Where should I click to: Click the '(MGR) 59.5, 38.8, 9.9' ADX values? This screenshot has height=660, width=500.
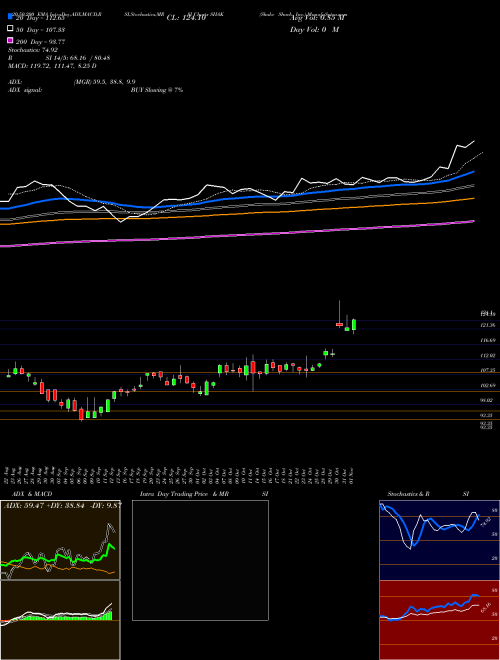point(104,82)
